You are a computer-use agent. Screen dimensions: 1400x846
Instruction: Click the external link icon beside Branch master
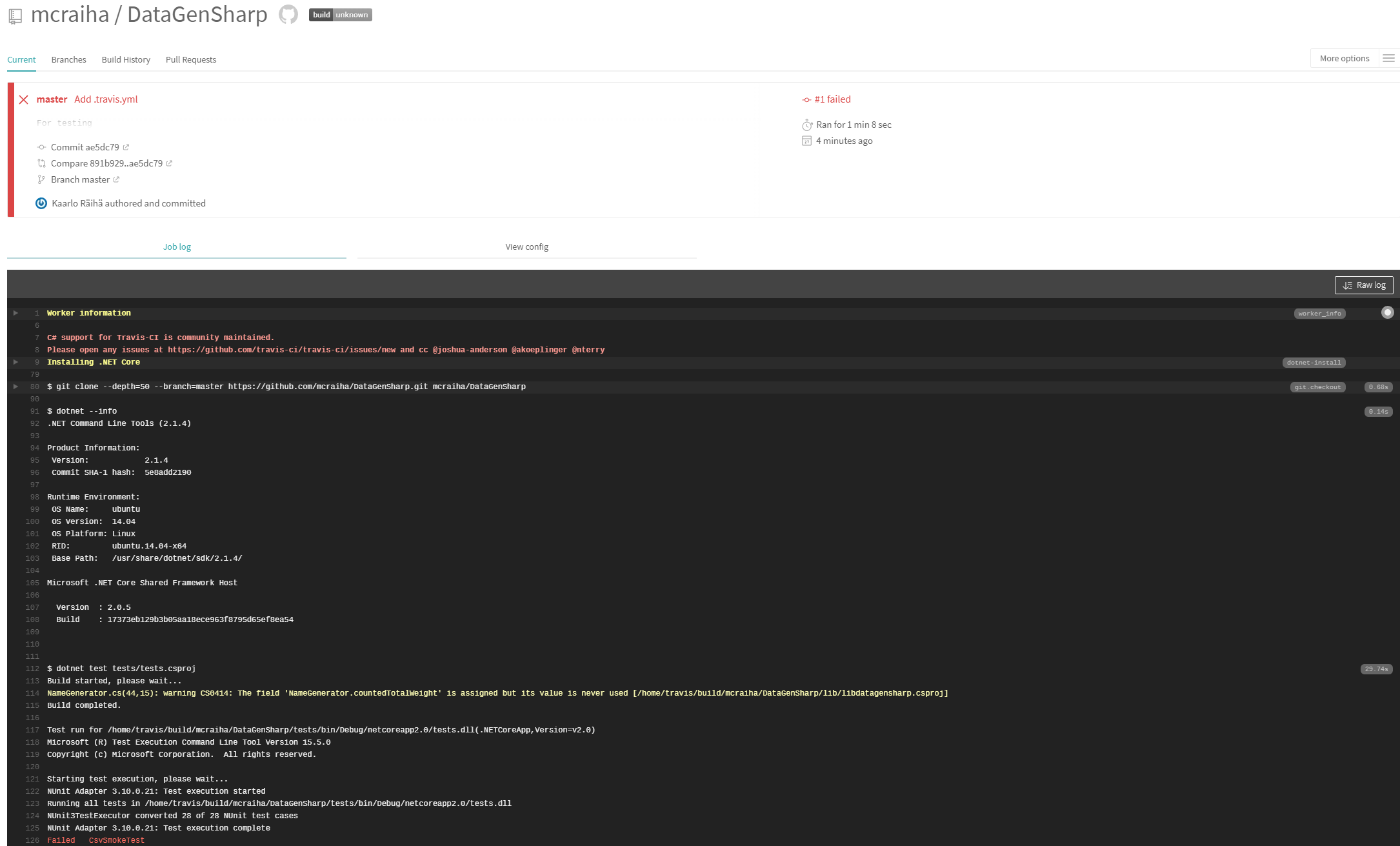pos(116,179)
